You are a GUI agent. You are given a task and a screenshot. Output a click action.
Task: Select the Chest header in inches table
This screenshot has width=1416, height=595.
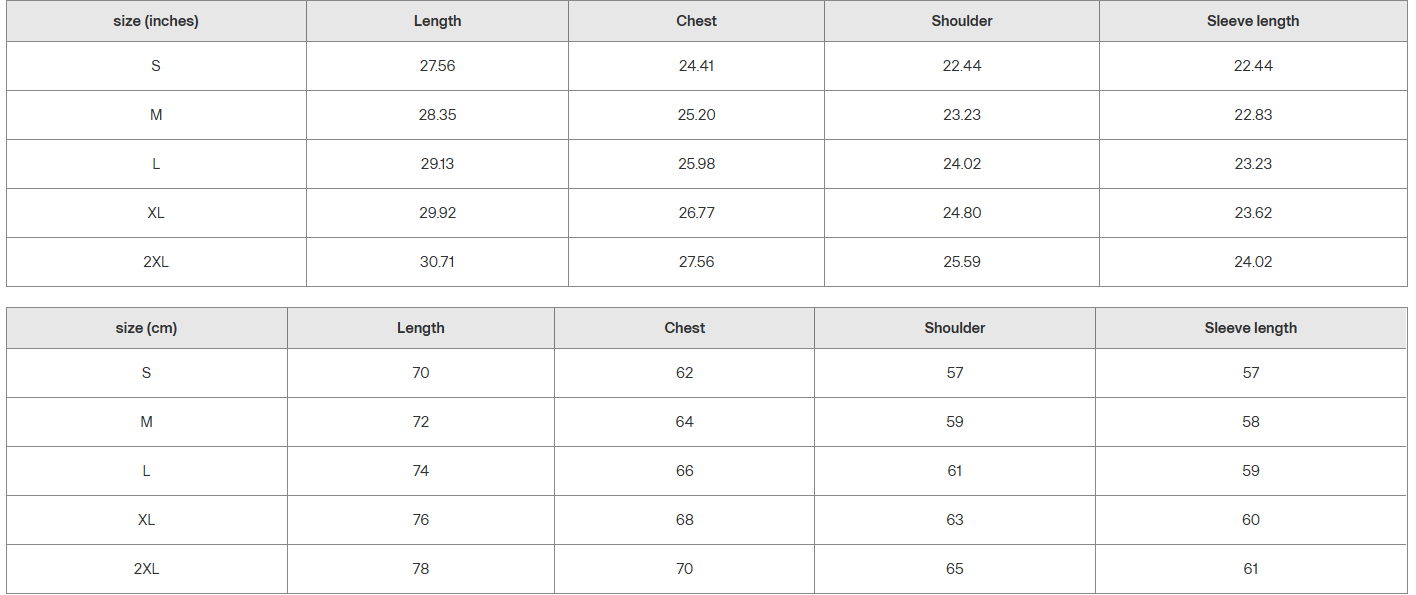[696, 21]
